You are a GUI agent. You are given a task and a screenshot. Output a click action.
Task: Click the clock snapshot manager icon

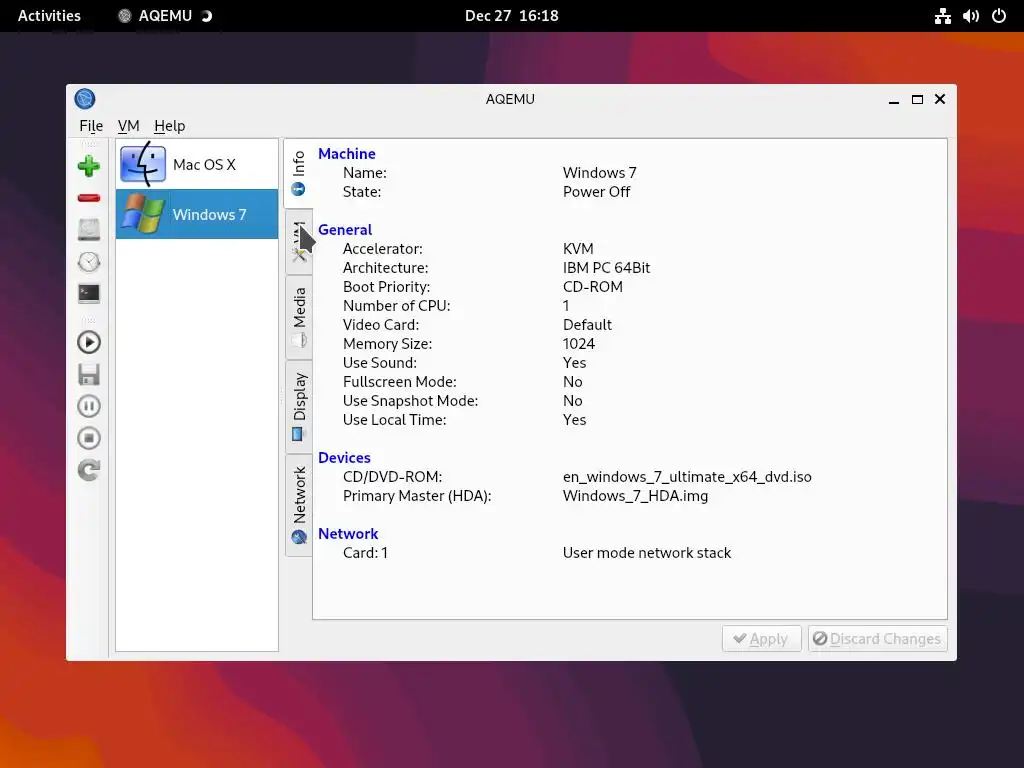tap(89, 262)
